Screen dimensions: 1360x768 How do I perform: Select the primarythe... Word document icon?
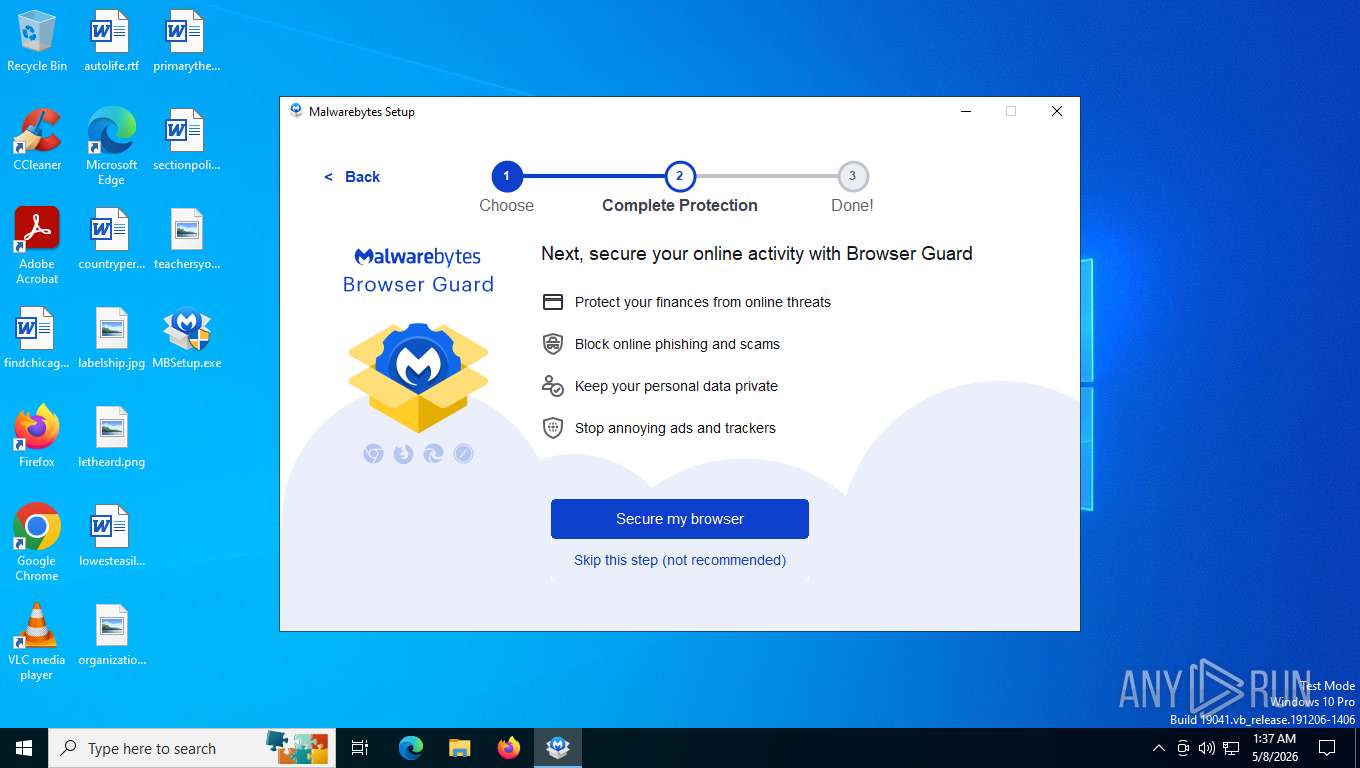[186, 40]
